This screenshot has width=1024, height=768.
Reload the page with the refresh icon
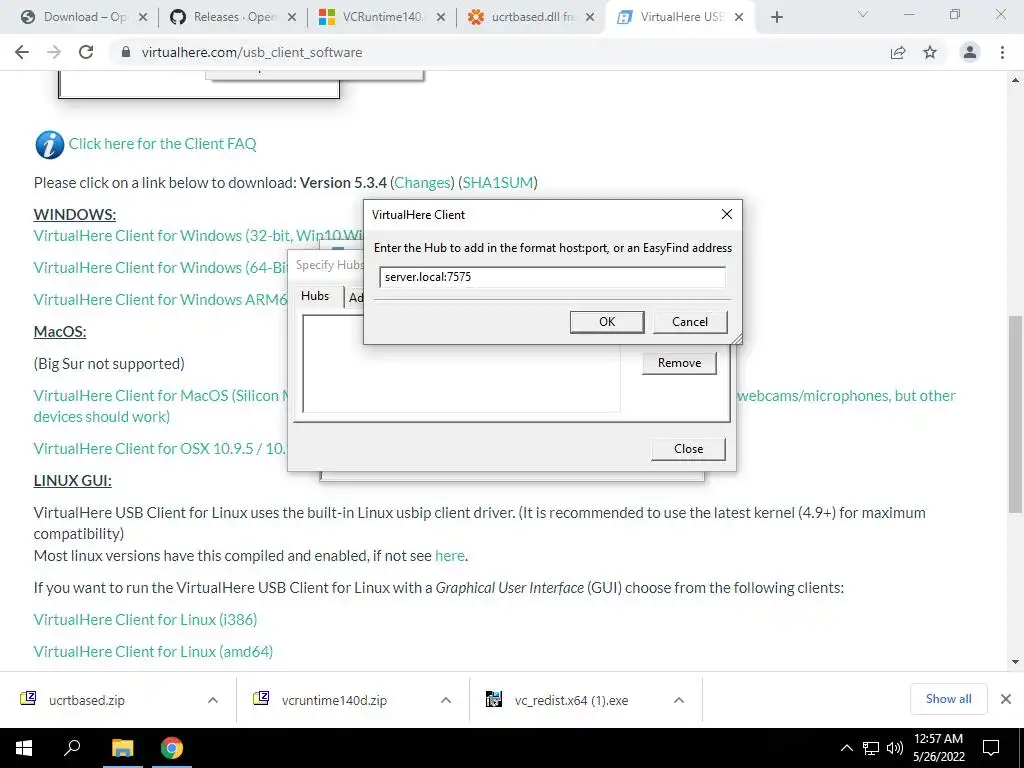point(86,52)
